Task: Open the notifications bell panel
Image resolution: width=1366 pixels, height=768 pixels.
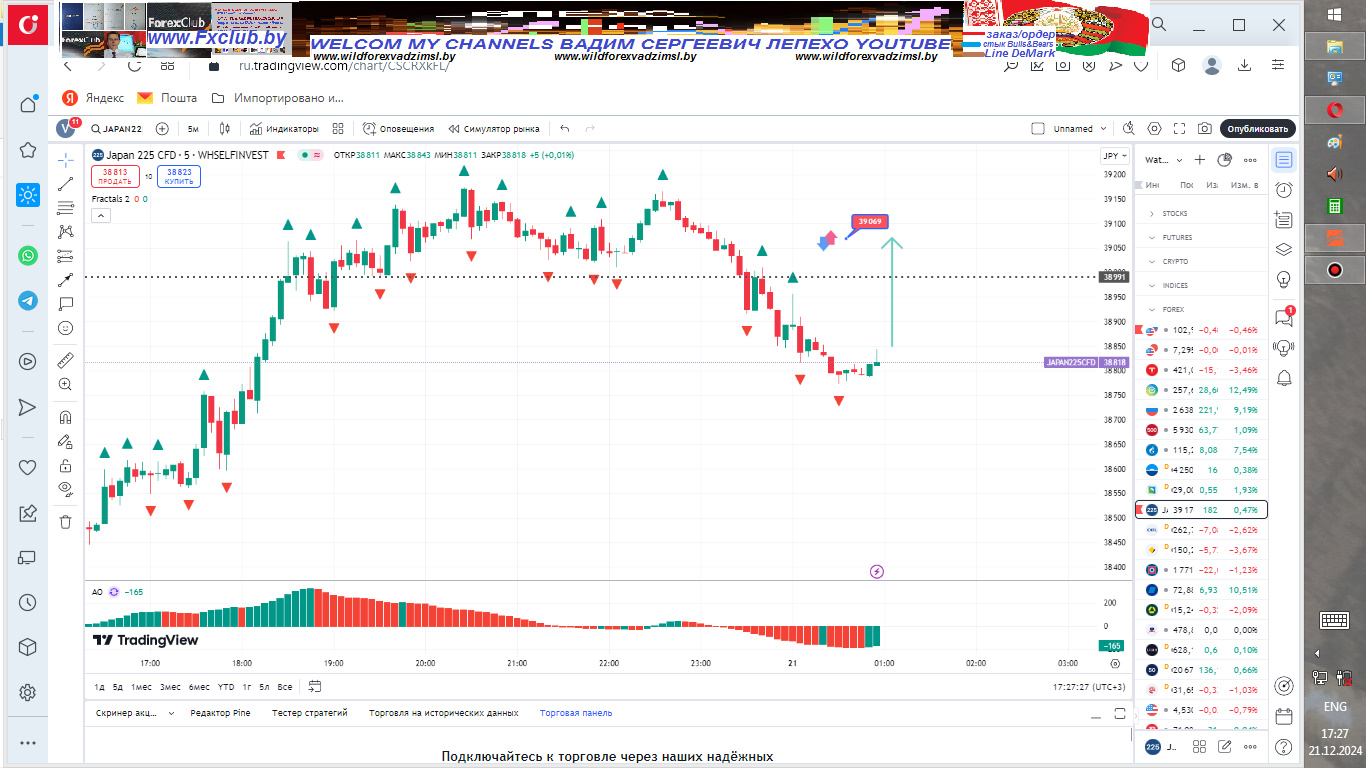Action: coord(1284,376)
